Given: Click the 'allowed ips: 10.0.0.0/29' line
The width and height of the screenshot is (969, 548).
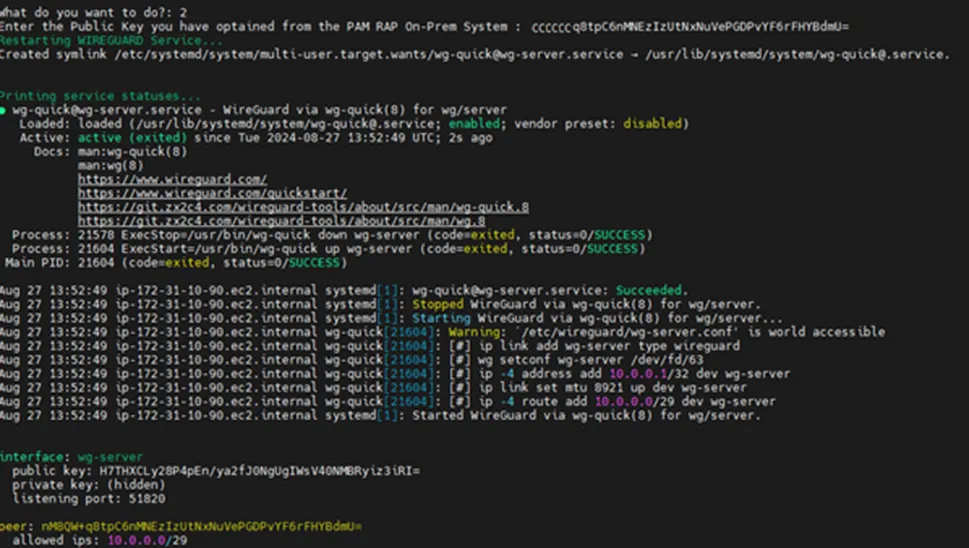Looking at the screenshot, I should tap(99, 540).
